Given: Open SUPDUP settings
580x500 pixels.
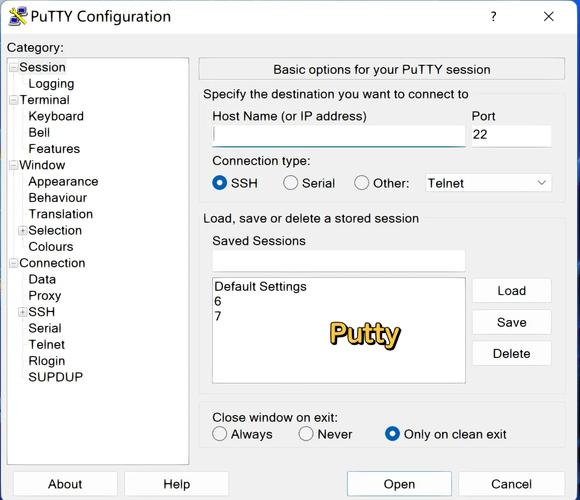Looking at the screenshot, I should [56, 377].
